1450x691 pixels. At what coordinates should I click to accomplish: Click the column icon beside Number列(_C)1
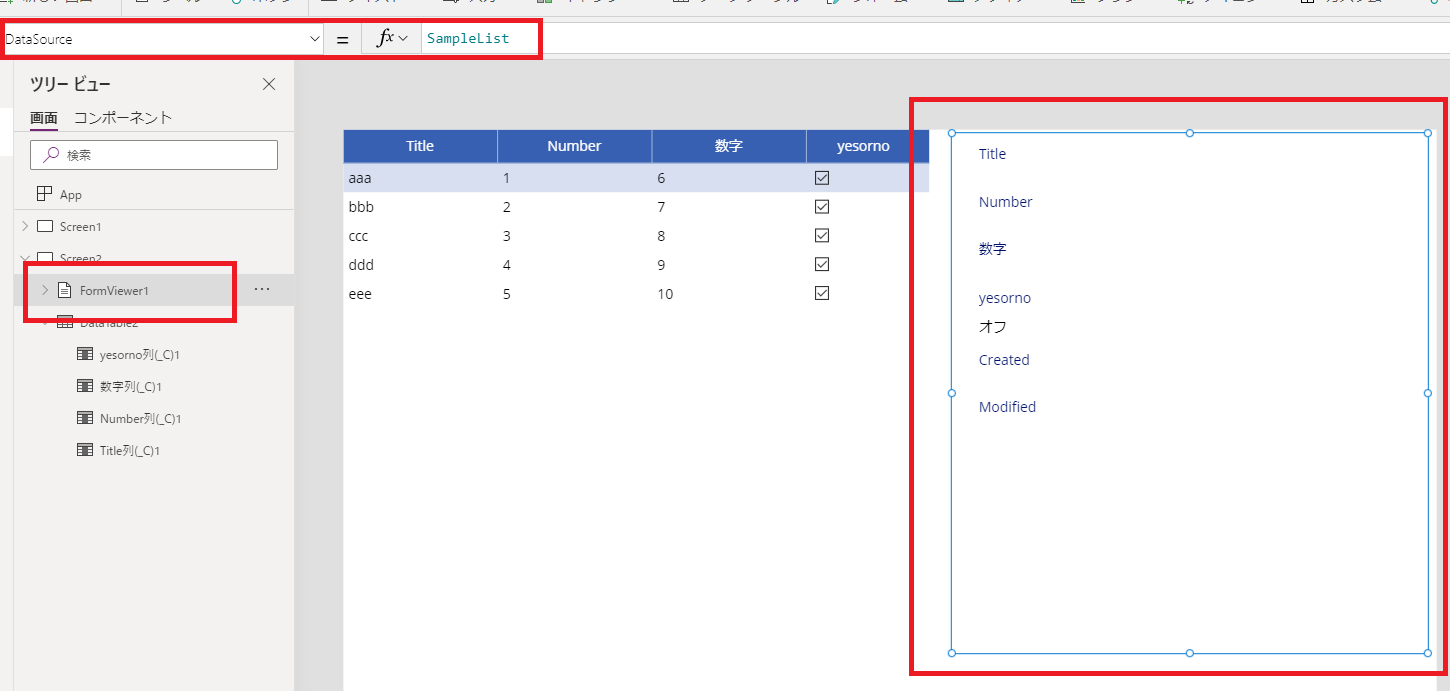pos(86,417)
